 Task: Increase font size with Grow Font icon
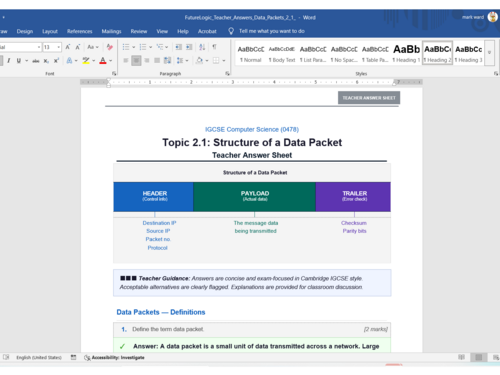tap(68, 47)
